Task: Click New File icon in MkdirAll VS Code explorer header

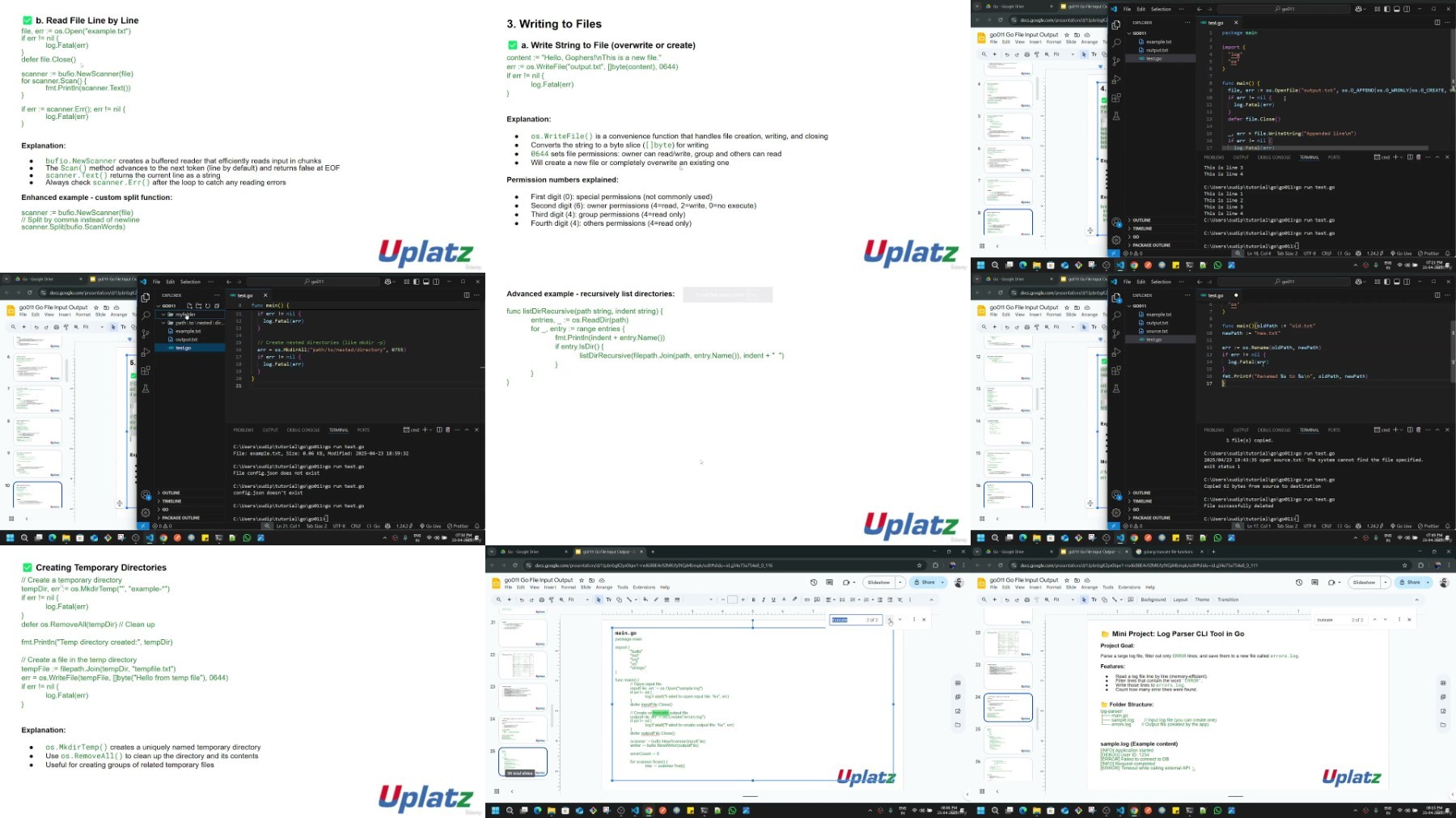Action: point(189,306)
